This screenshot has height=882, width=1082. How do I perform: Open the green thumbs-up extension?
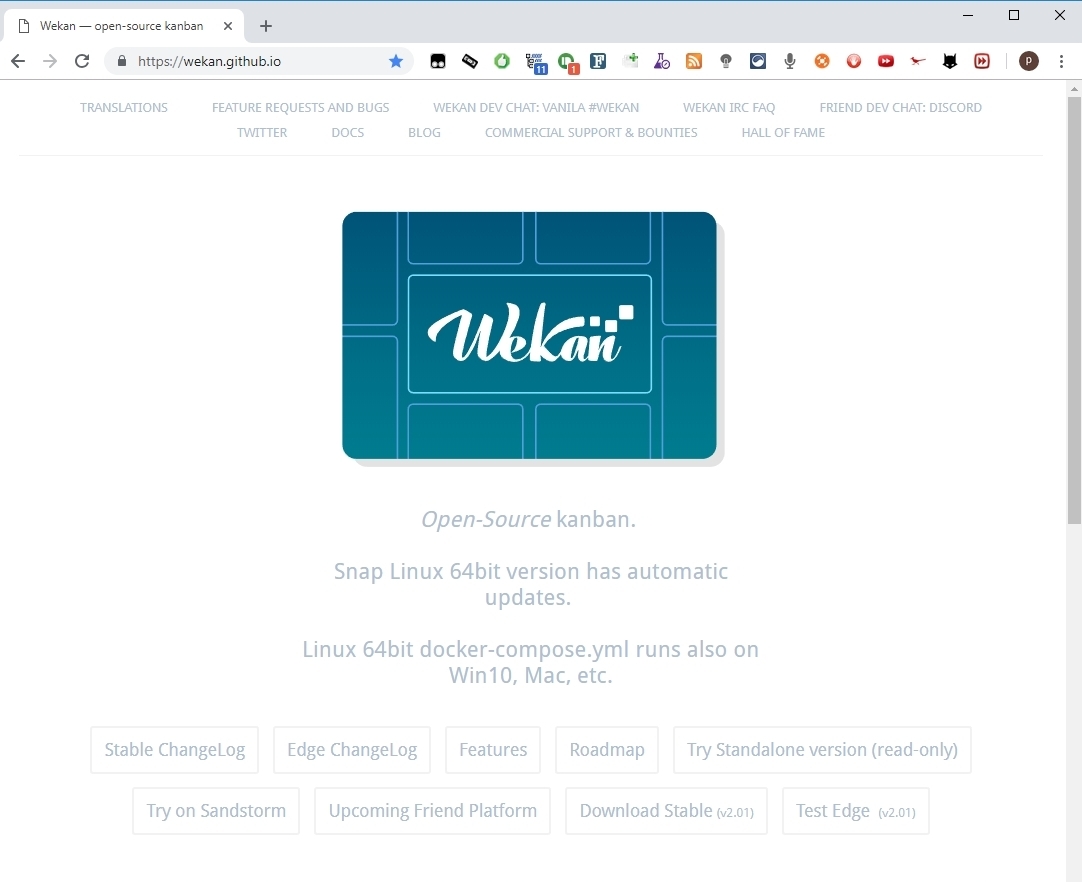pos(502,61)
